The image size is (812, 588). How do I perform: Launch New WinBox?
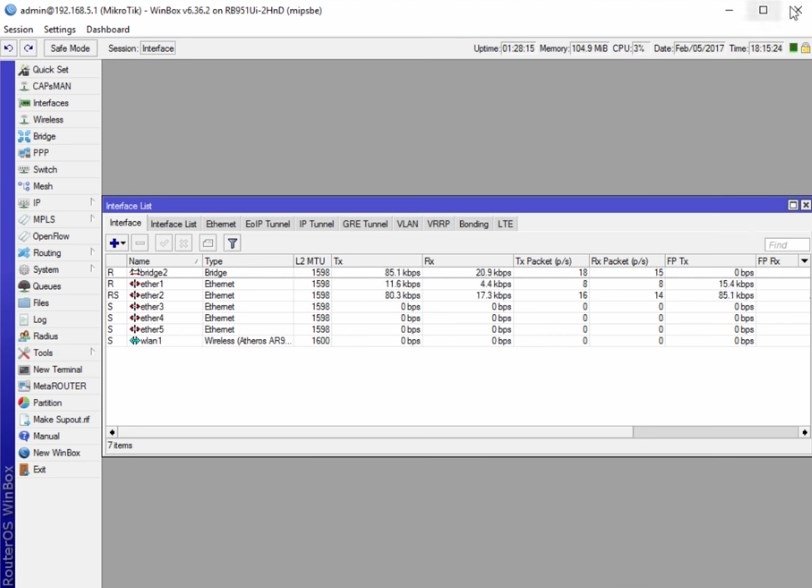point(58,452)
